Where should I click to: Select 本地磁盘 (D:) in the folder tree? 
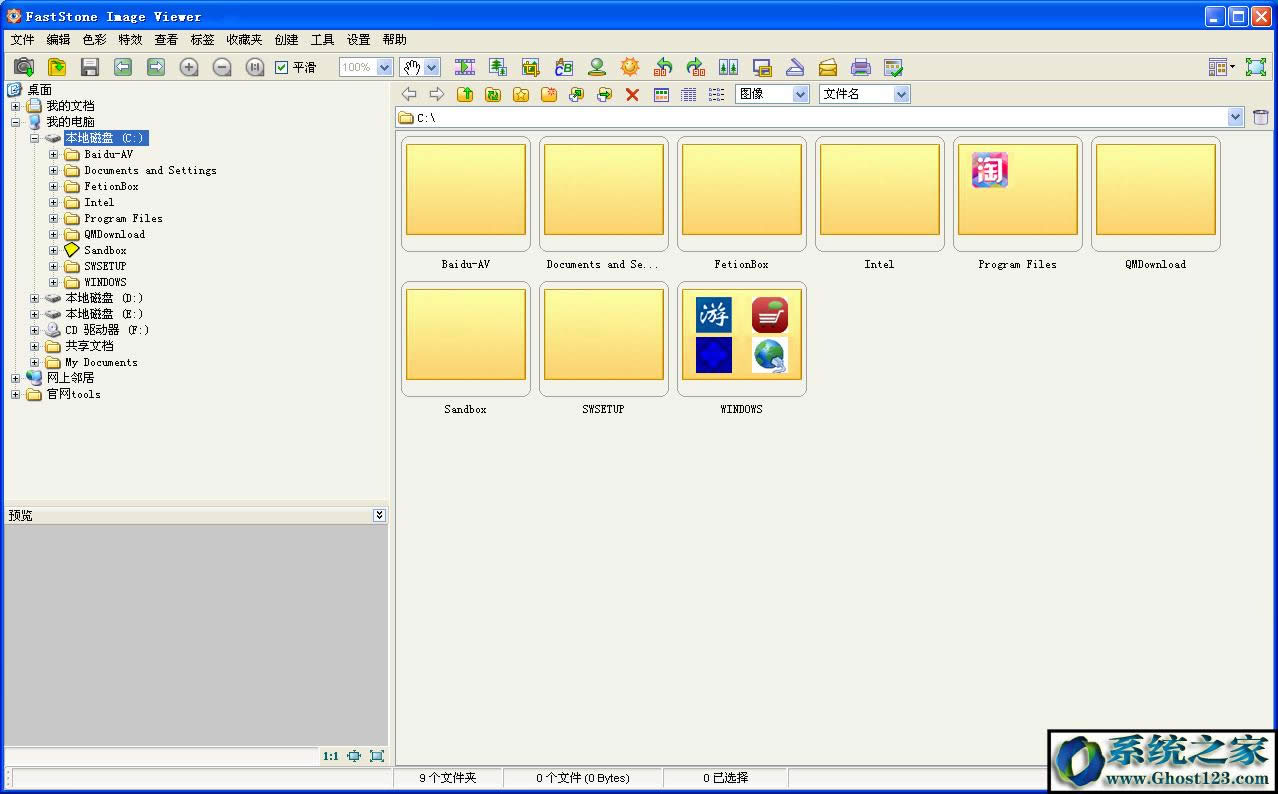pos(104,298)
